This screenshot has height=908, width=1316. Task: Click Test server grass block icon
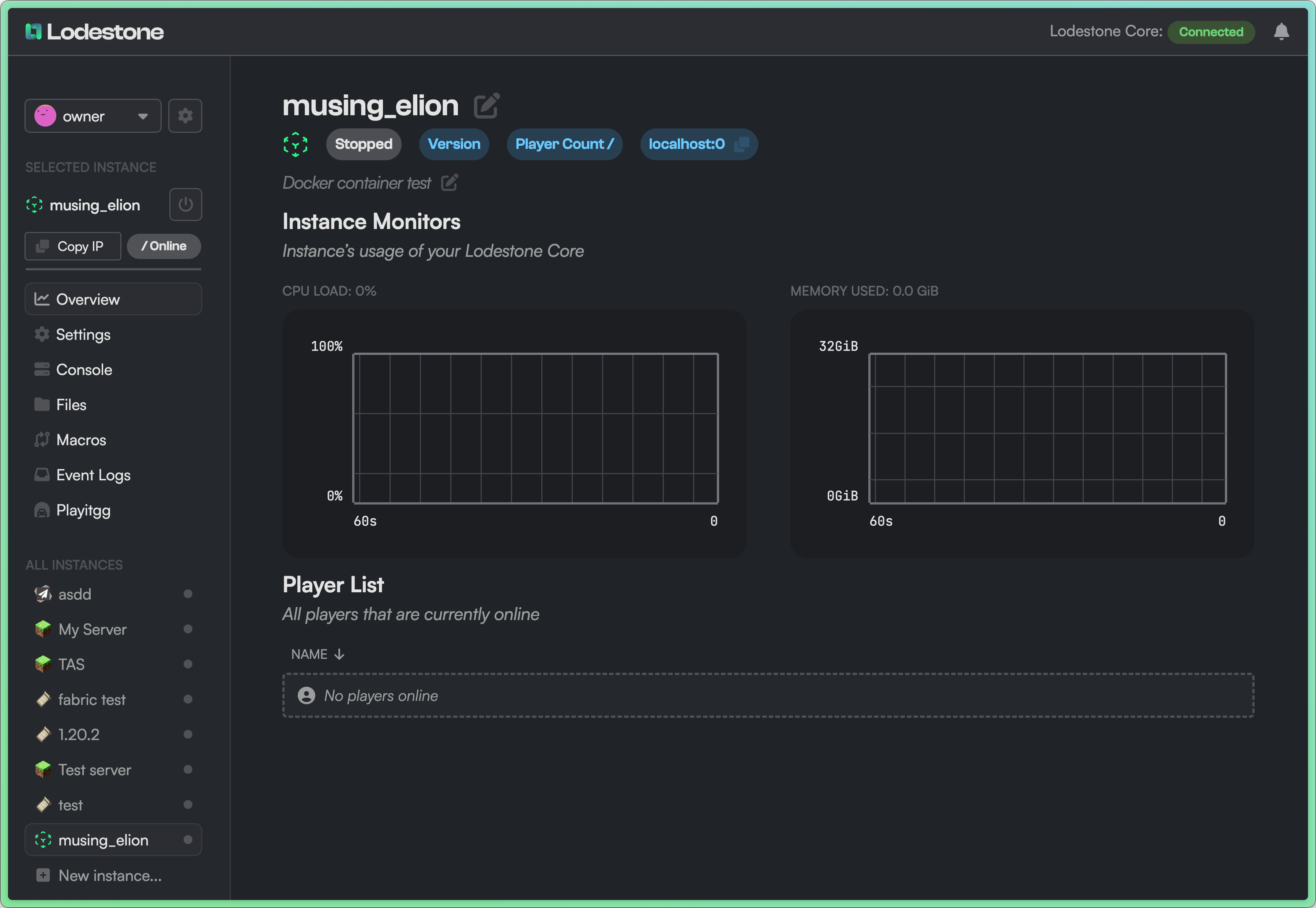(x=43, y=770)
